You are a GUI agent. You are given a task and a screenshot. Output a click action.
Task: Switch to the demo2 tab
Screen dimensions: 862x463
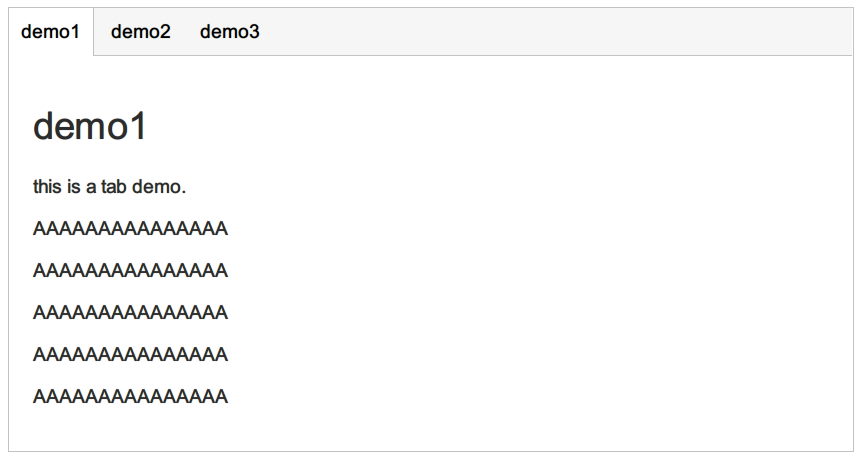(x=141, y=32)
